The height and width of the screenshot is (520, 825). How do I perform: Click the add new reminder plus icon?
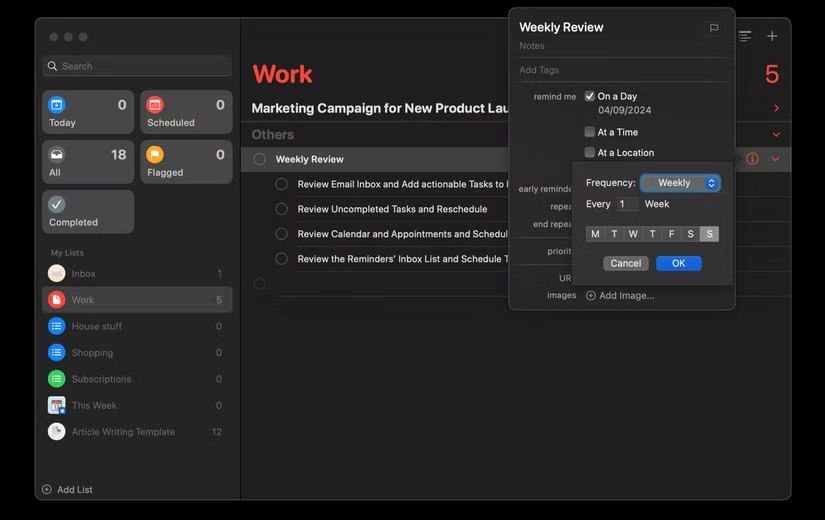771,36
